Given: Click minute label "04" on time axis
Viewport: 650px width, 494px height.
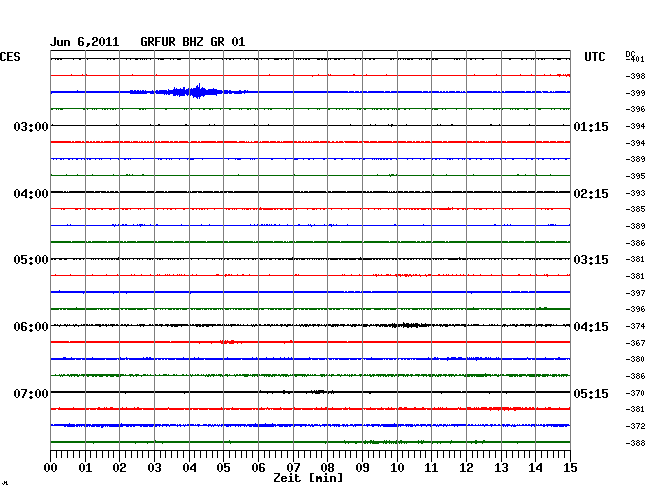Looking at the screenshot, I should pyautogui.click(x=189, y=468).
